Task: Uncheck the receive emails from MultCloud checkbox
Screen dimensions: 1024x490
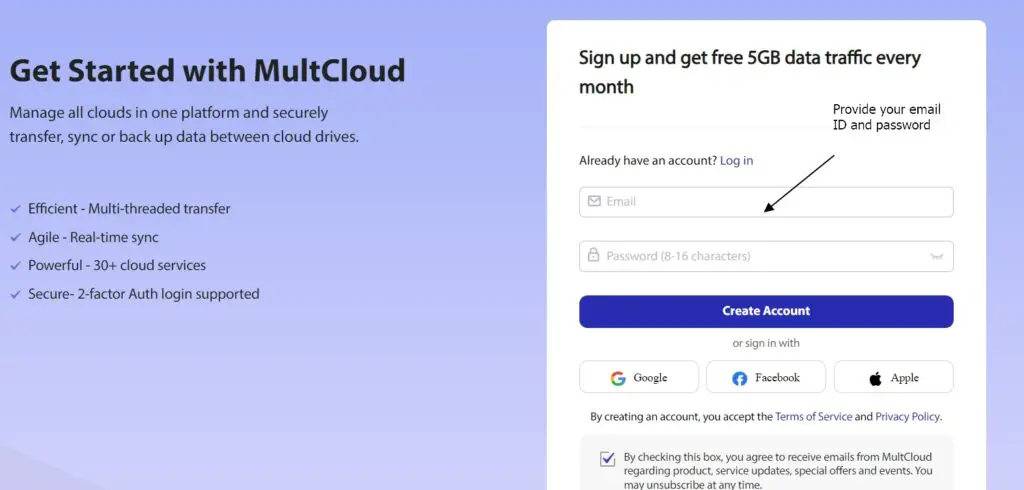Action: pos(607,459)
